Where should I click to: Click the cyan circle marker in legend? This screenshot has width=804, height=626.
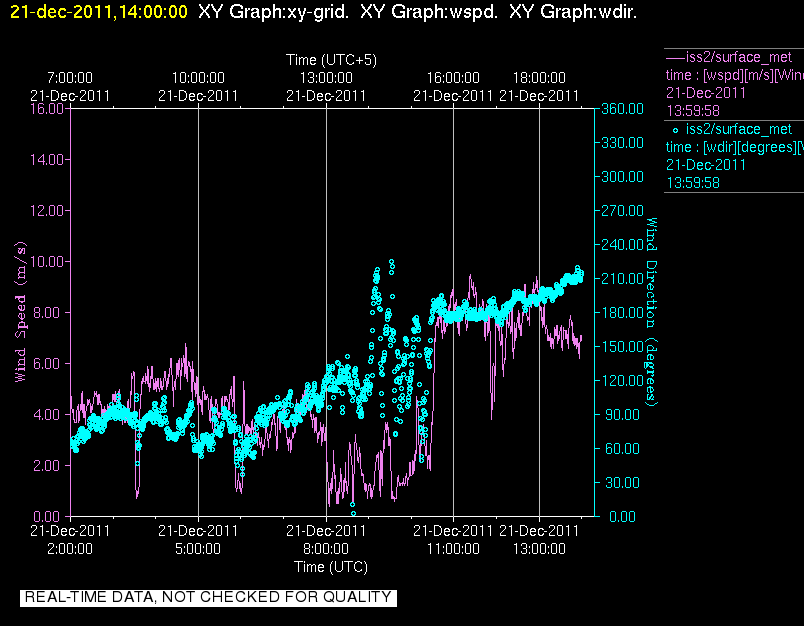(x=675, y=130)
